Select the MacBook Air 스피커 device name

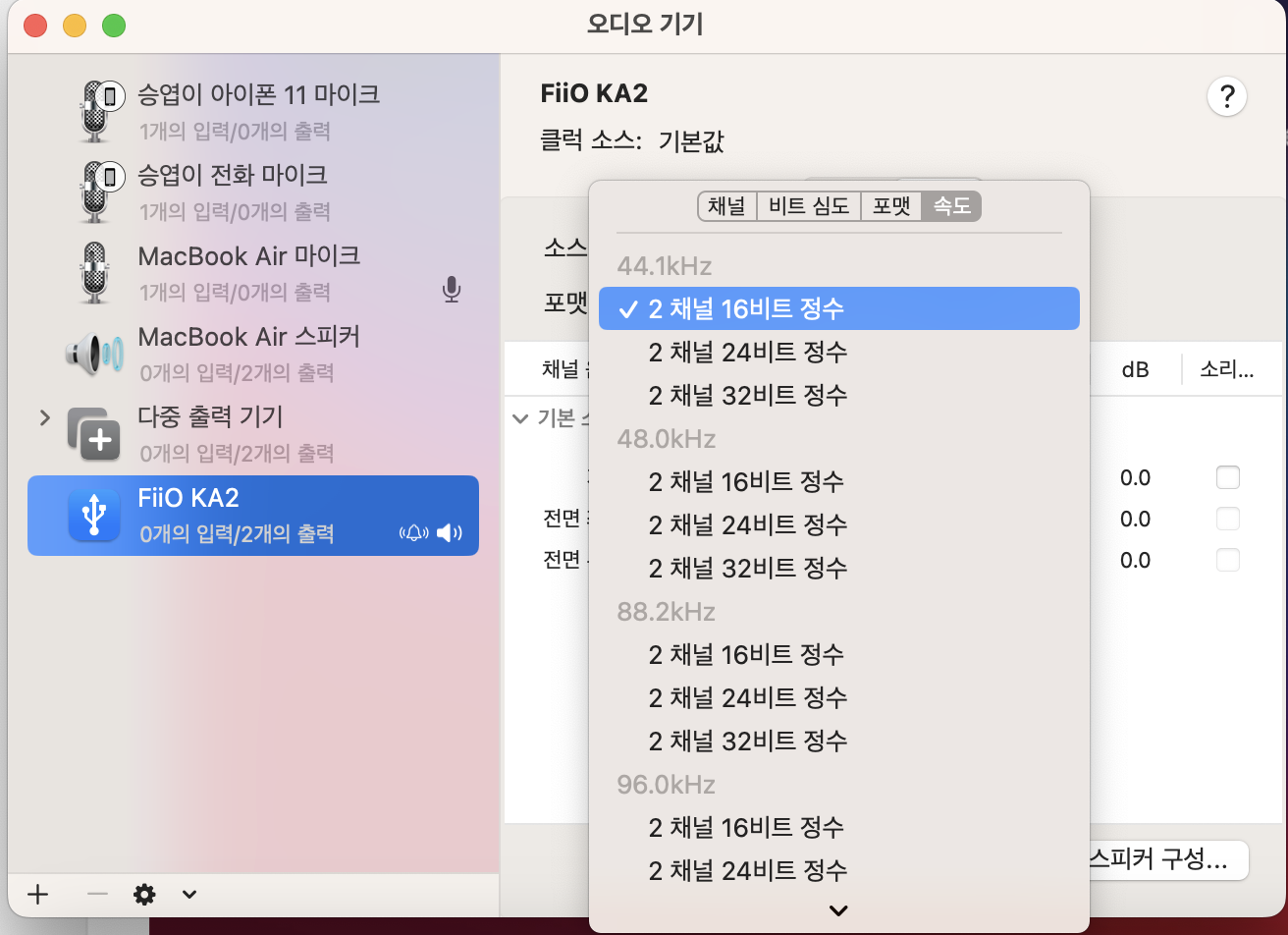249,337
